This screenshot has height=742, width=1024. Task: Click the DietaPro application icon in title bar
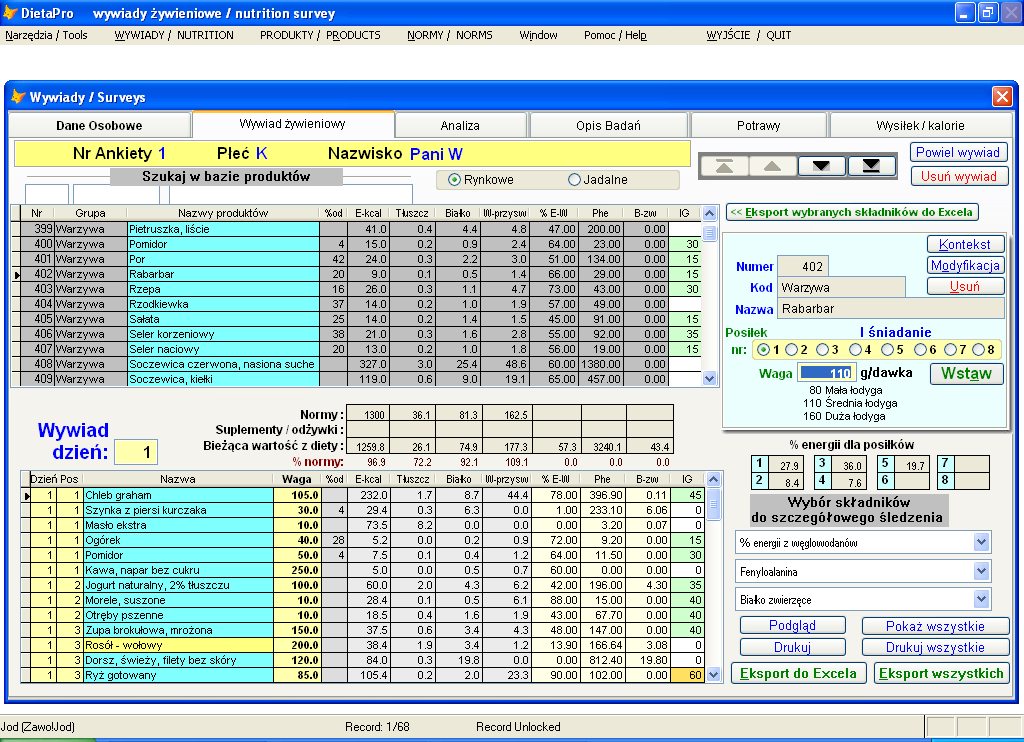point(10,12)
